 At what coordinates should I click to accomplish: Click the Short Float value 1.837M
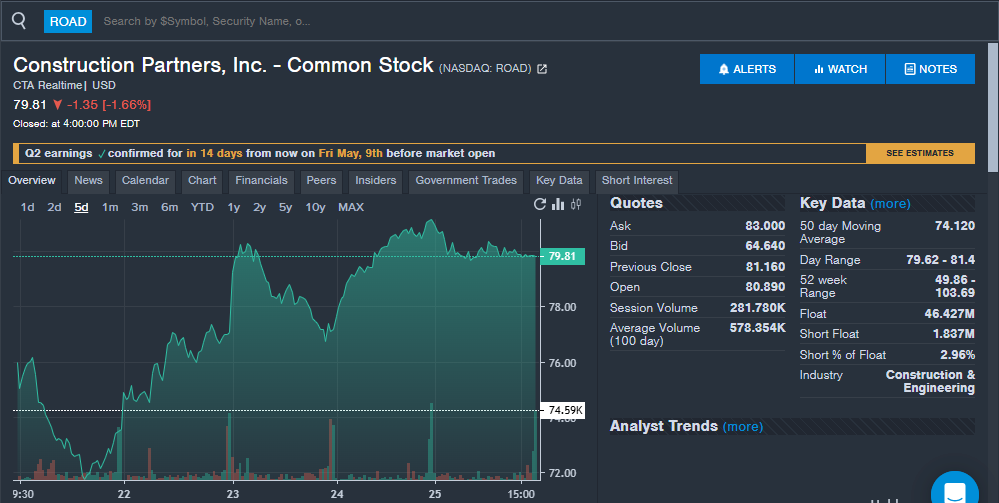click(953, 334)
